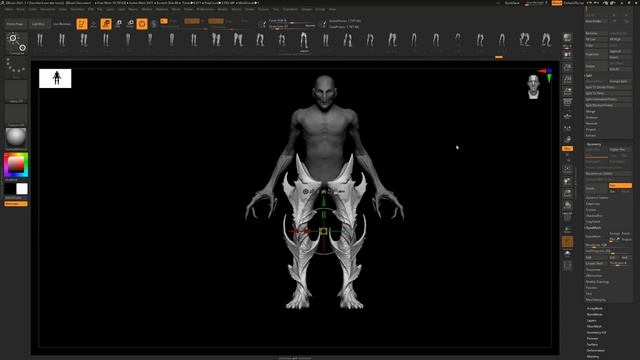
Task: Toggle the PolyF polyframe icon
Action: [567, 218]
